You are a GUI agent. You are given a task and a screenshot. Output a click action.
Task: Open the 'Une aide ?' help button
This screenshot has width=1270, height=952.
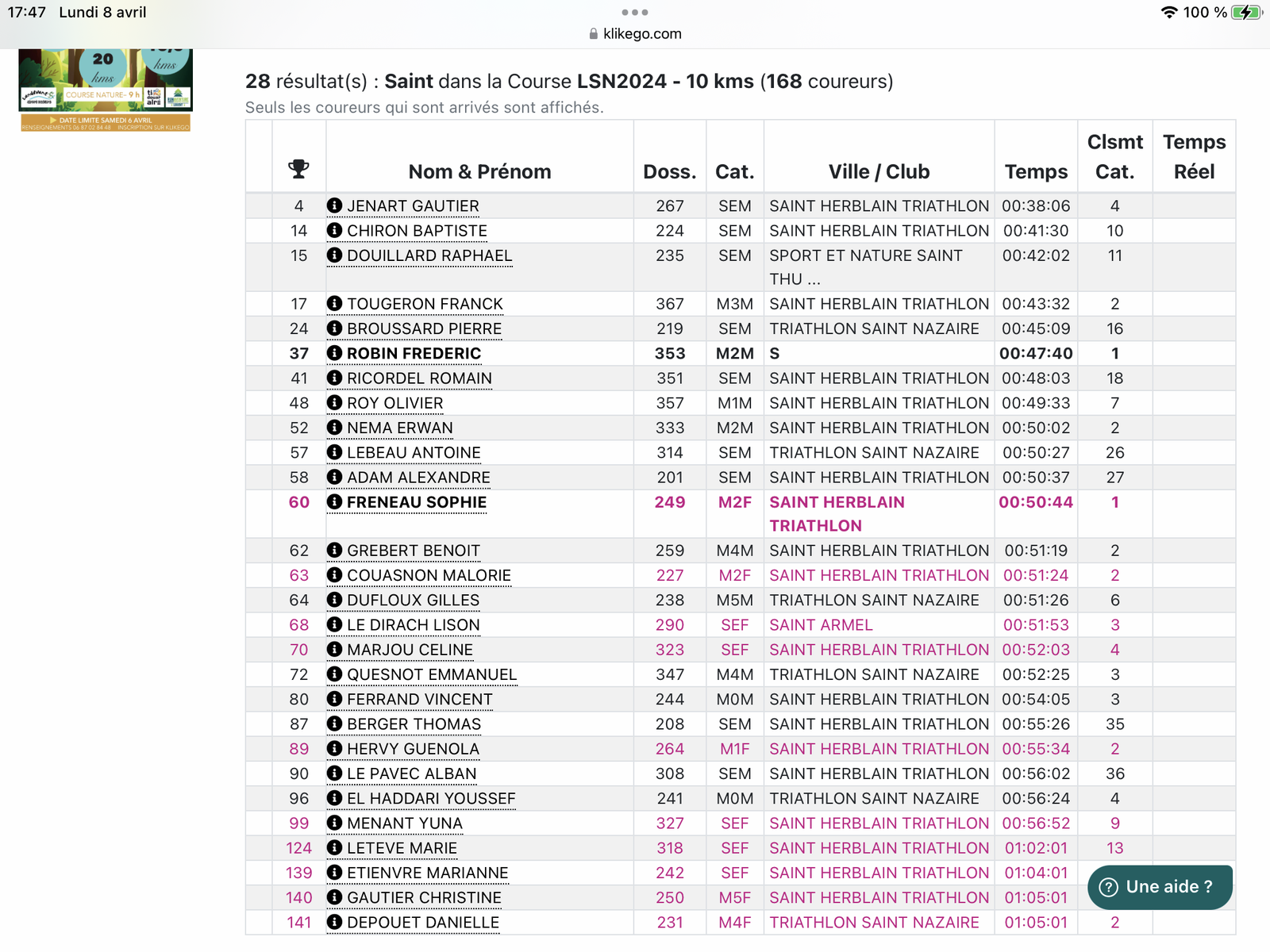(x=1159, y=887)
